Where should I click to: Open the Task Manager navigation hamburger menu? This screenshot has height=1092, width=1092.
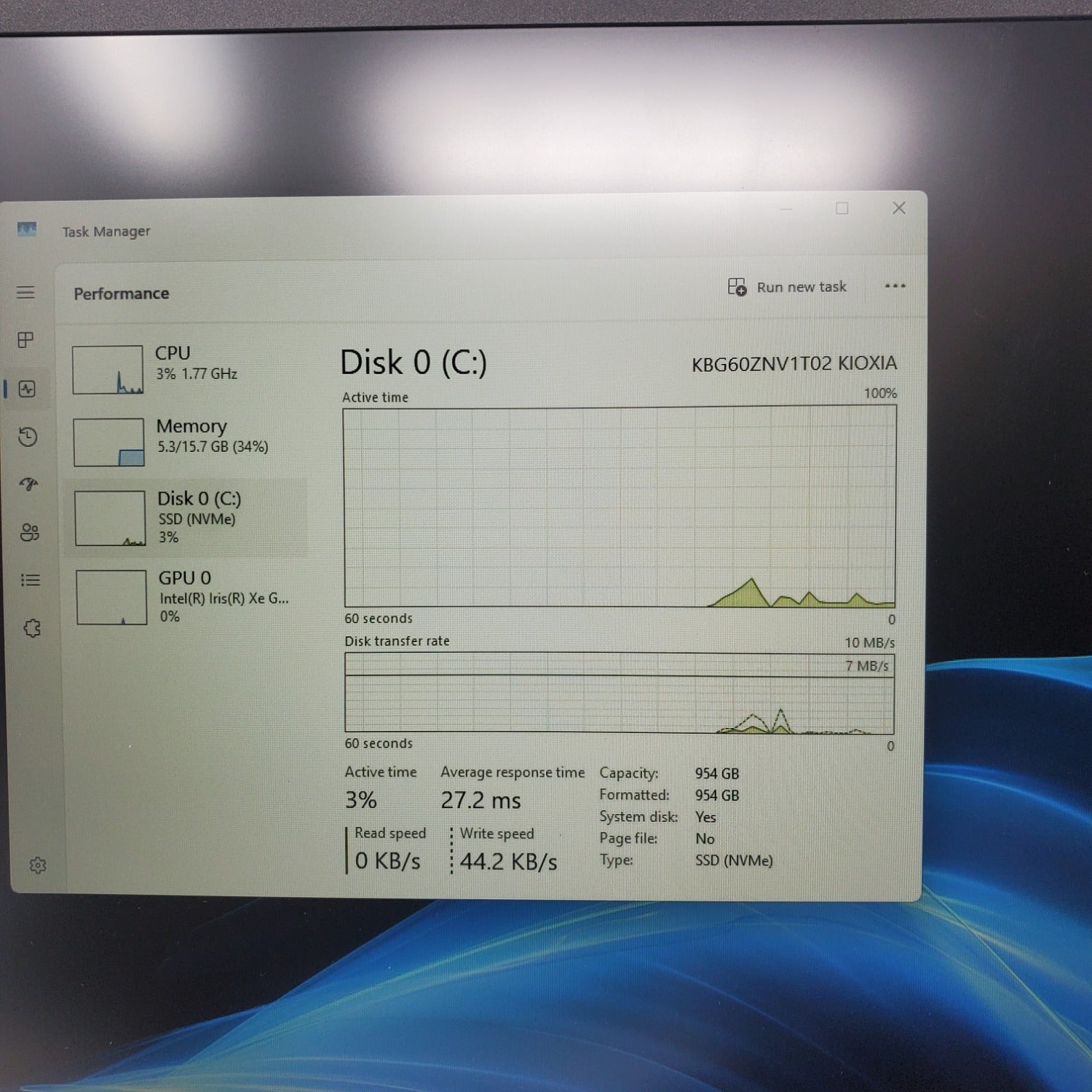25,293
